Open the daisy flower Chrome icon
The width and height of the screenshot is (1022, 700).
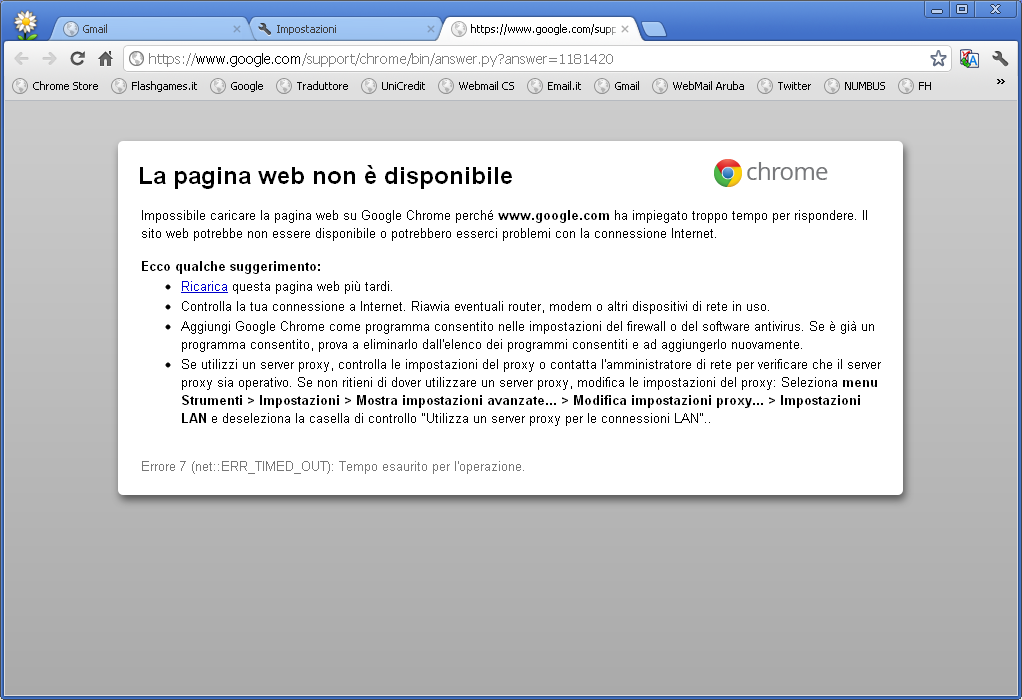pos(25,25)
